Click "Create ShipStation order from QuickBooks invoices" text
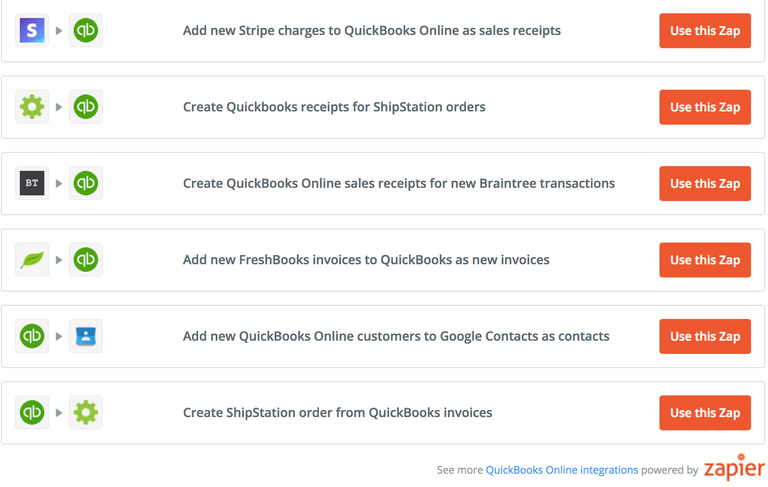 tap(337, 412)
